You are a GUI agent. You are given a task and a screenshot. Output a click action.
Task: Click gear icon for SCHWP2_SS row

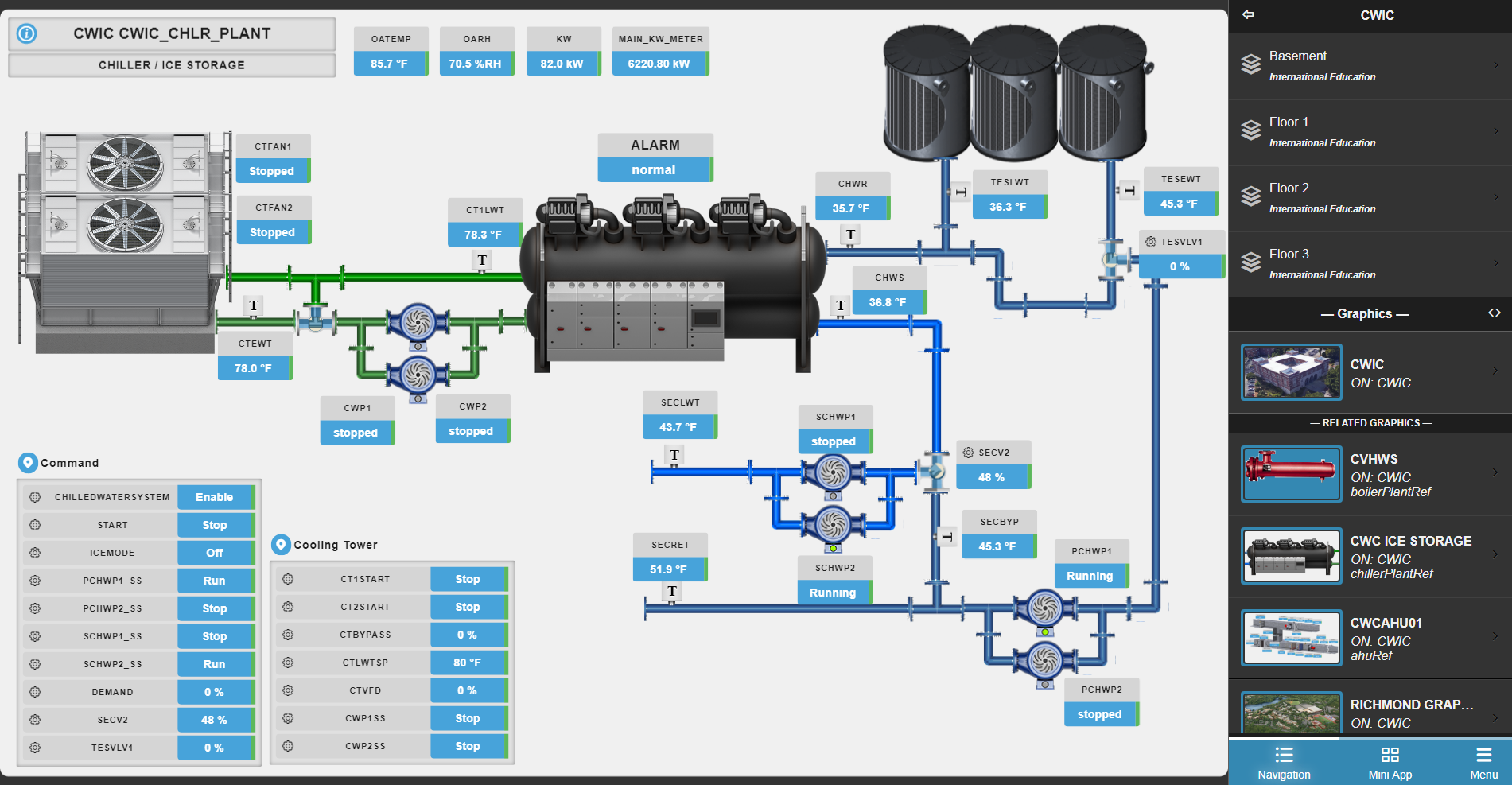tap(35, 664)
